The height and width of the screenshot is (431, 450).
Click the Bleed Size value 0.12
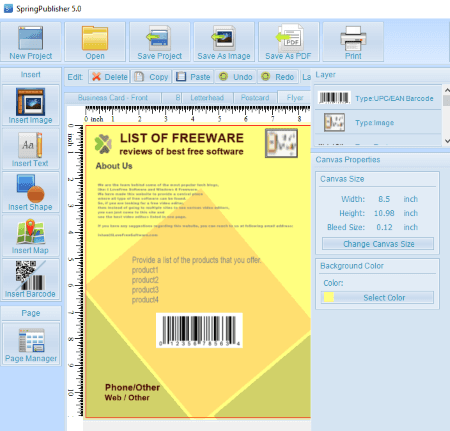coord(384,227)
